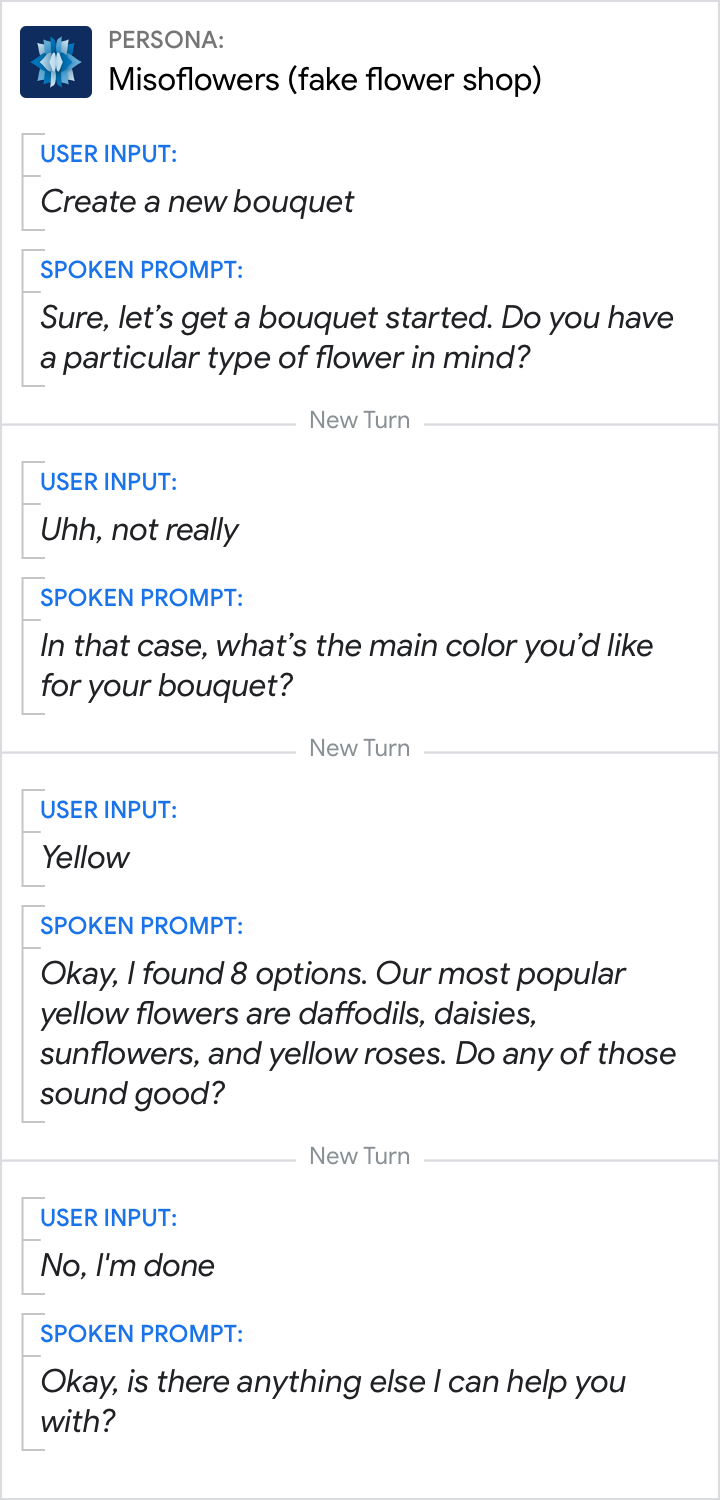Image resolution: width=720 pixels, height=1500 pixels.
Task: Select the 'No, I'm done' user input text
Action: point(127,1266)
